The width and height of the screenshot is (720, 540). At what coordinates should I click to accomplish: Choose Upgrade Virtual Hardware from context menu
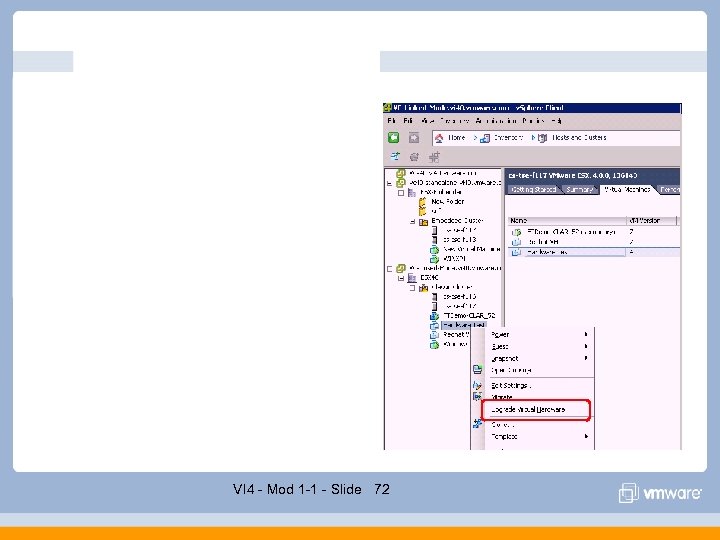click(x=528, y=410)
